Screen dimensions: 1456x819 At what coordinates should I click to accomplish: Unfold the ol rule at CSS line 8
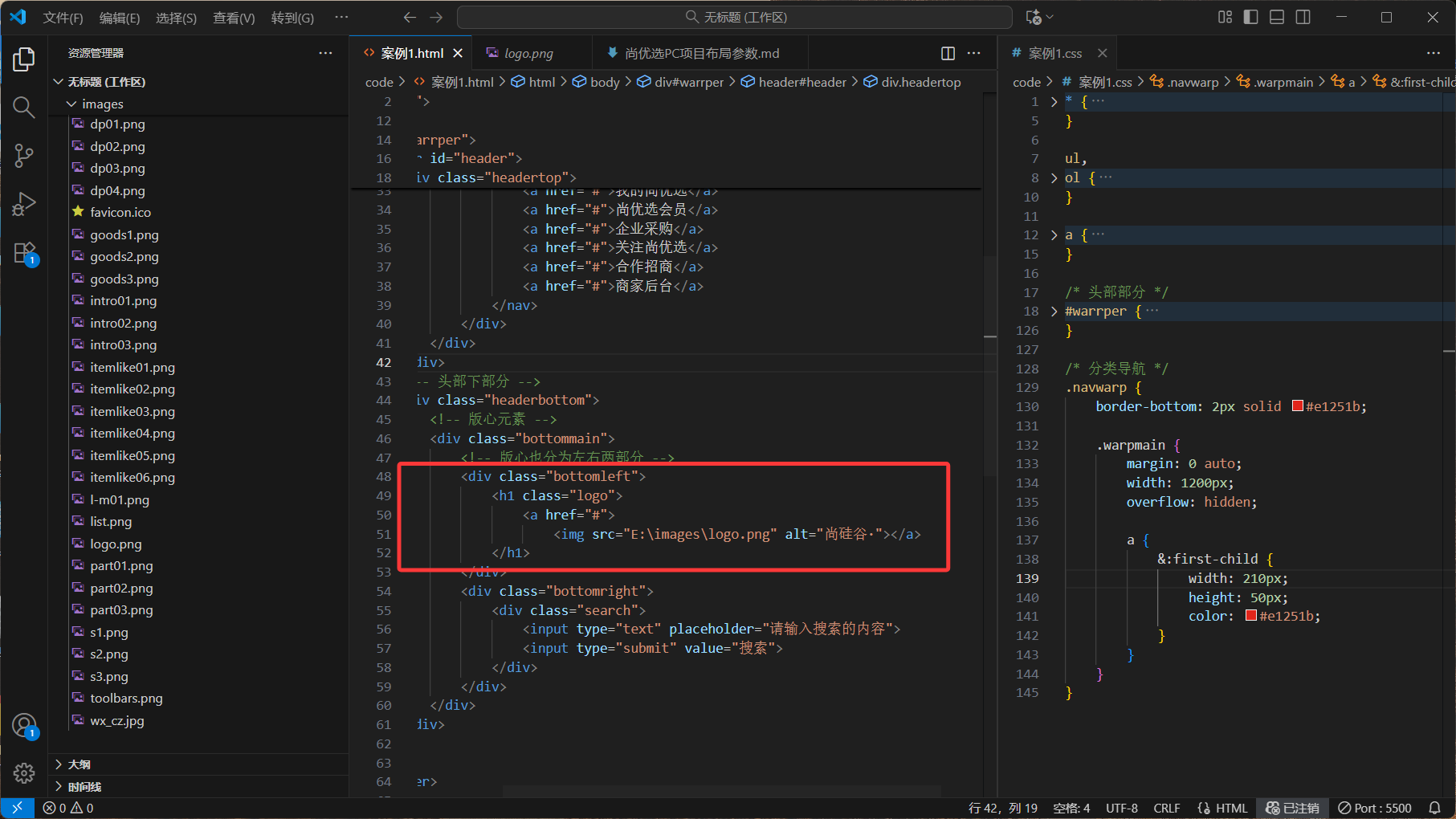point(1054,178)
